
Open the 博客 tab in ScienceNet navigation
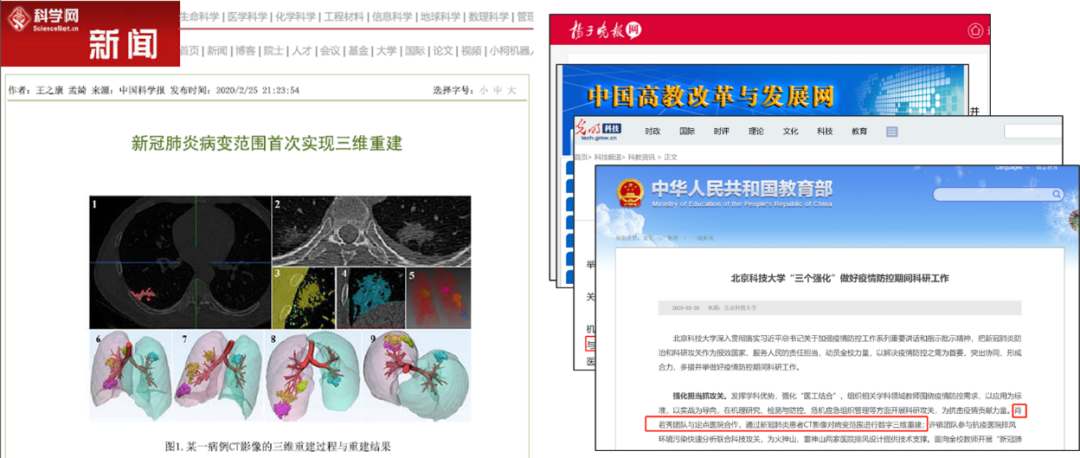pos(245,51)
